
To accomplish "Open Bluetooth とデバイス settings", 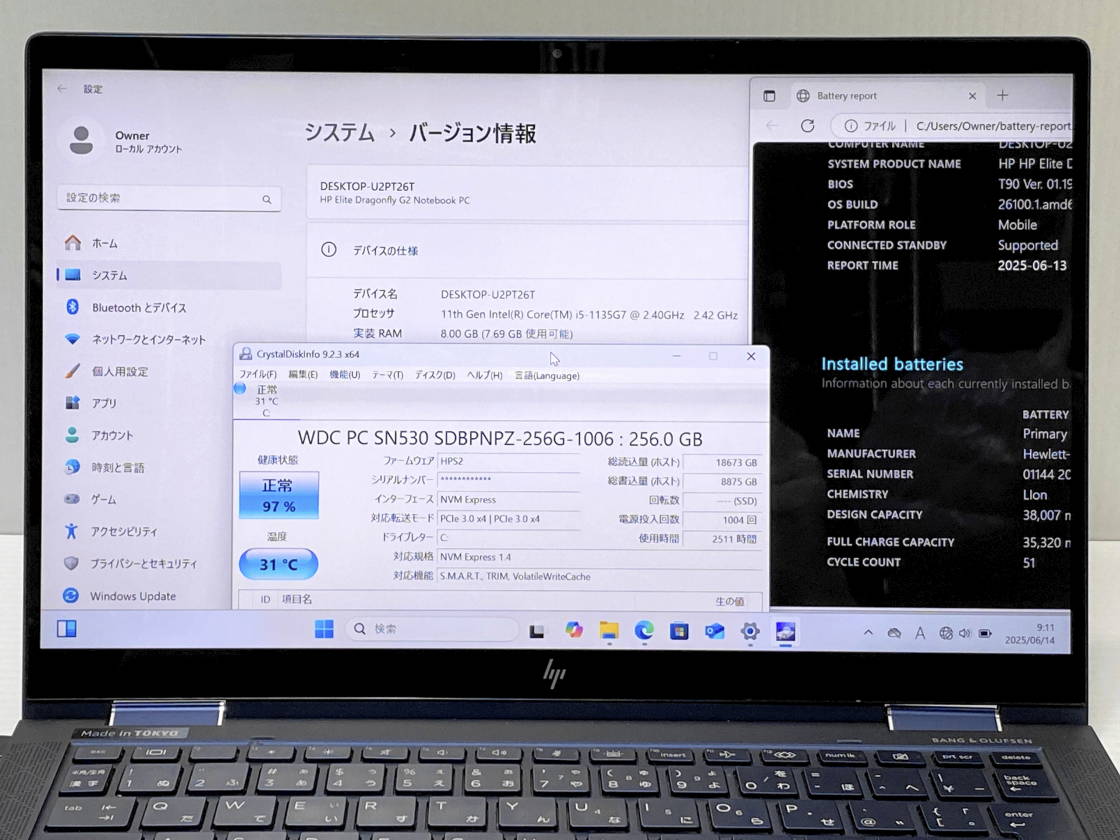I will pyautogui.click(x=169, y=307).
